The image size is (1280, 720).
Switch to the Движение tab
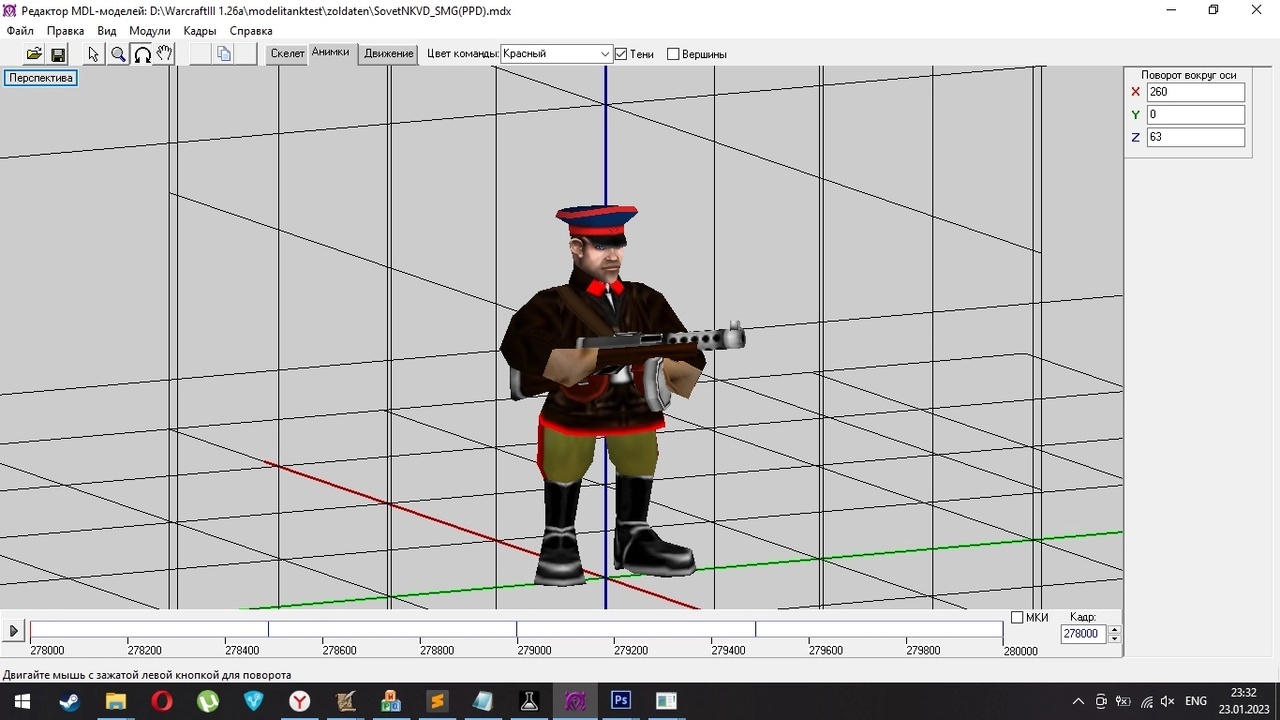click(388, 54)
